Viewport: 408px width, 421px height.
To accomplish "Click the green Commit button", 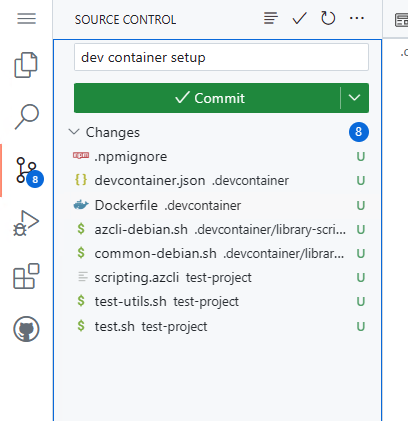I will 207,98.
